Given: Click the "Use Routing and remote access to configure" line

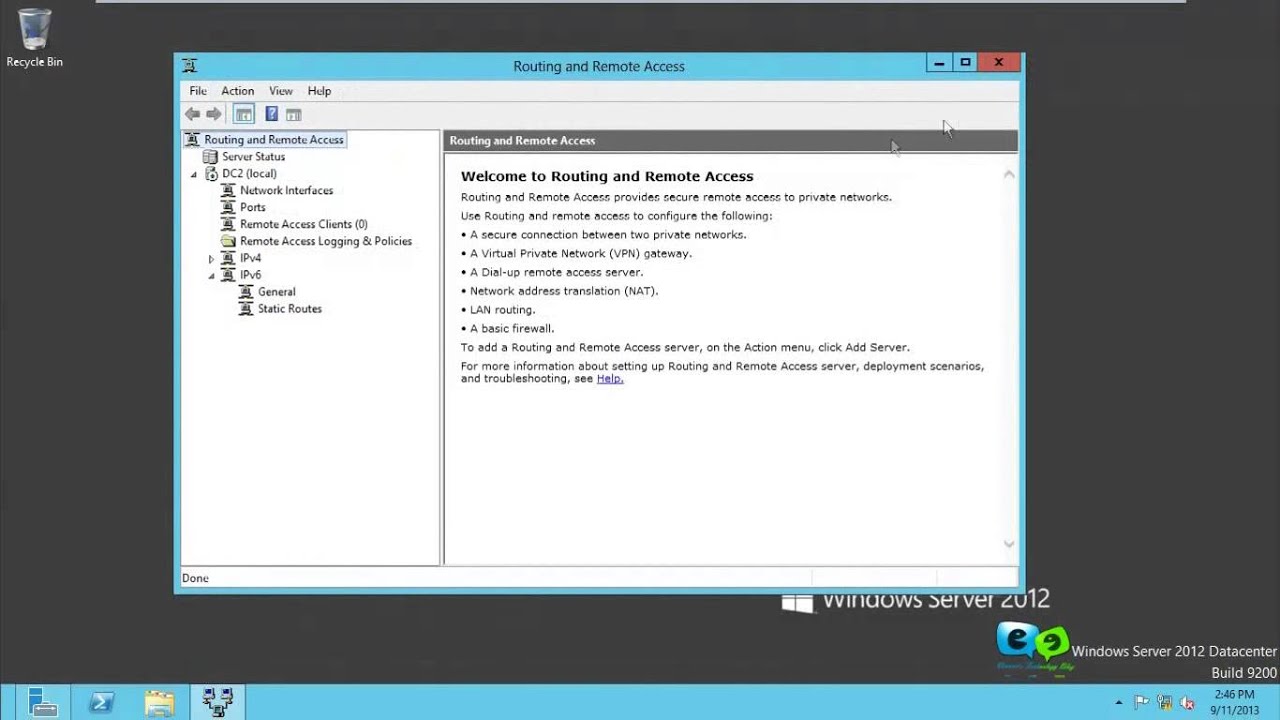Looking at the screenshot, I should [x=616, y=216].
